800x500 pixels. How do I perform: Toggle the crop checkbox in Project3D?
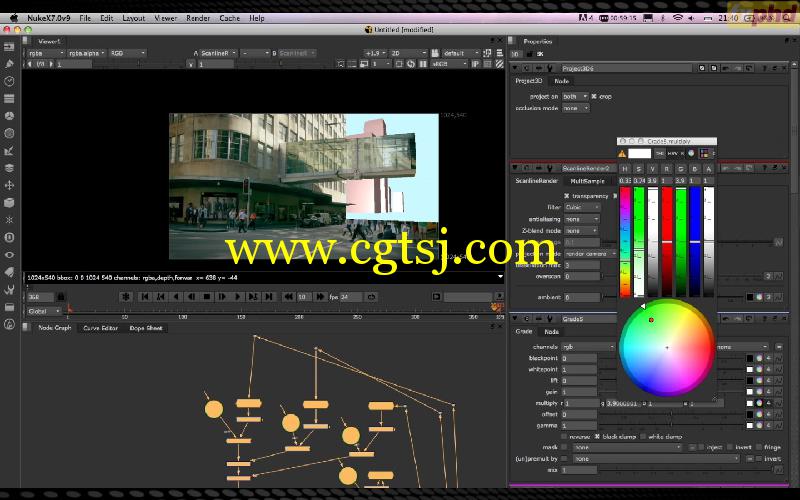[594, 96]
